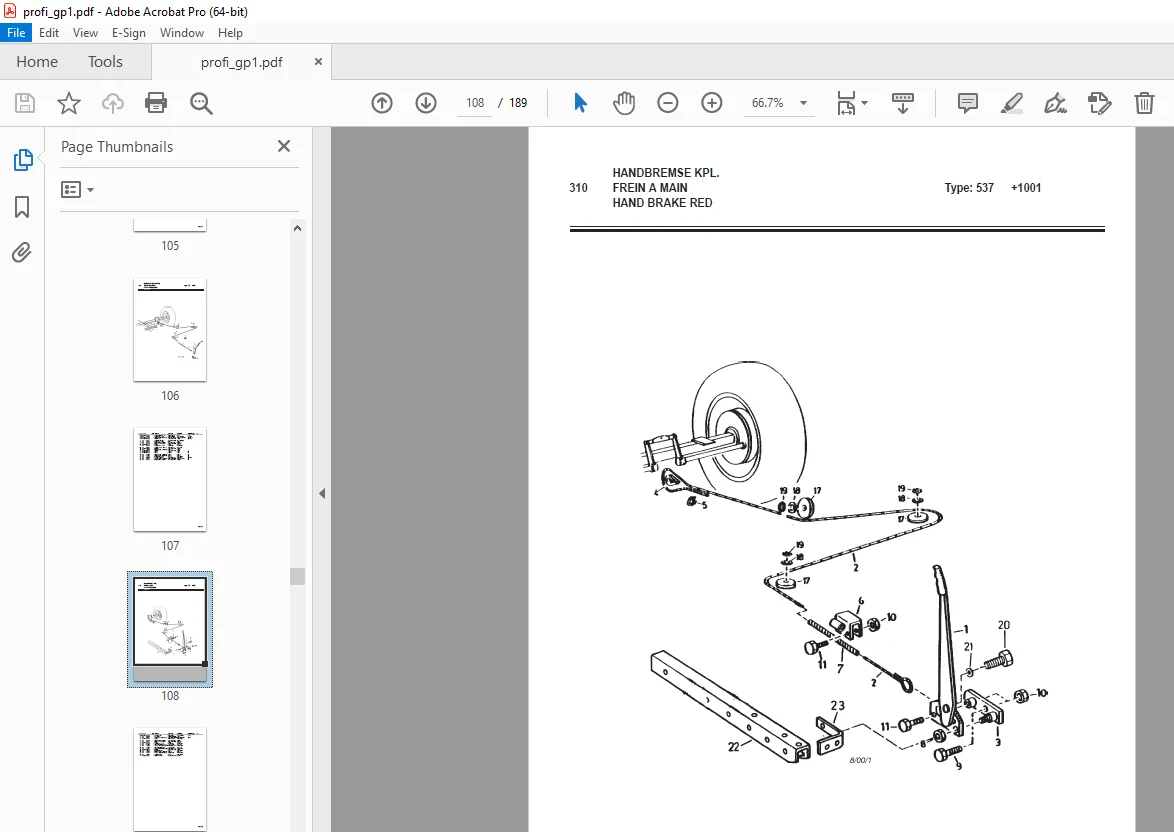
Task: Open the Window menu
Action: pos(181,33)
